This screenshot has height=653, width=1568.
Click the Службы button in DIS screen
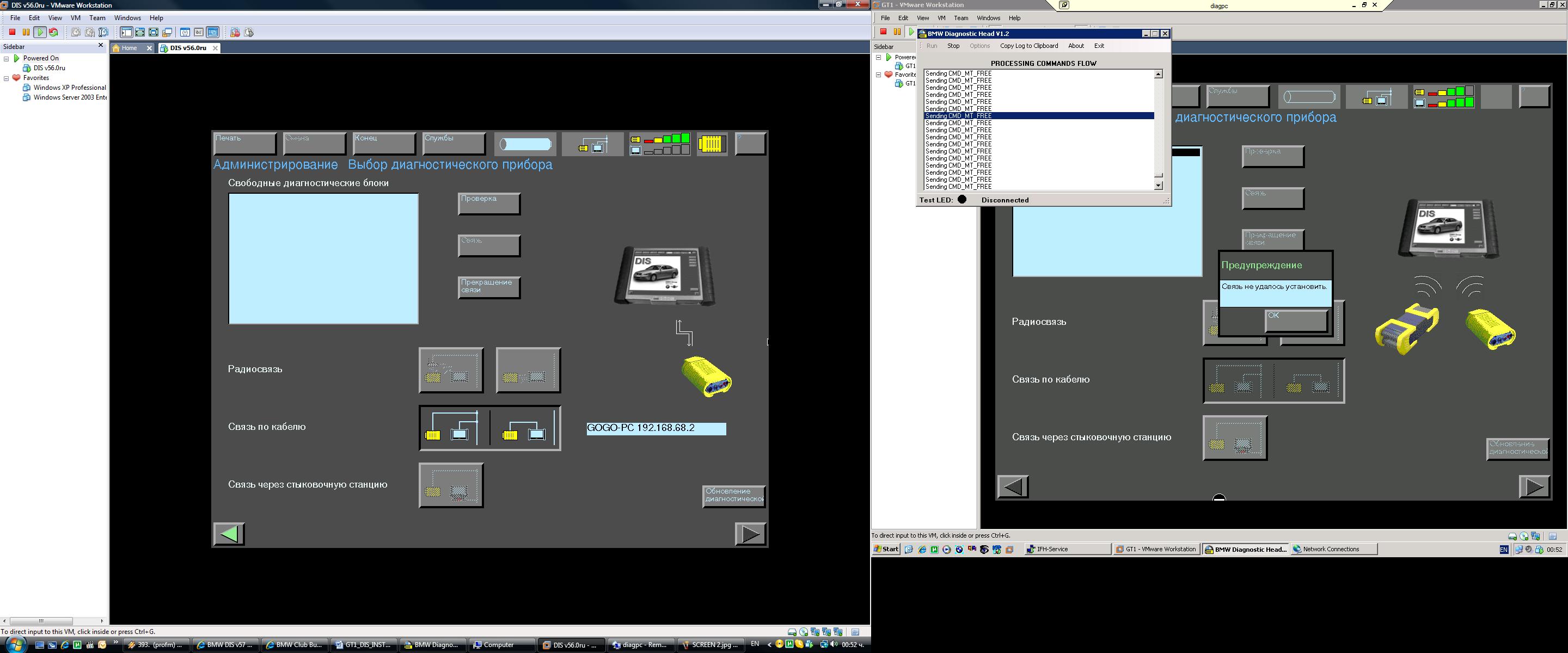[454, 144]
